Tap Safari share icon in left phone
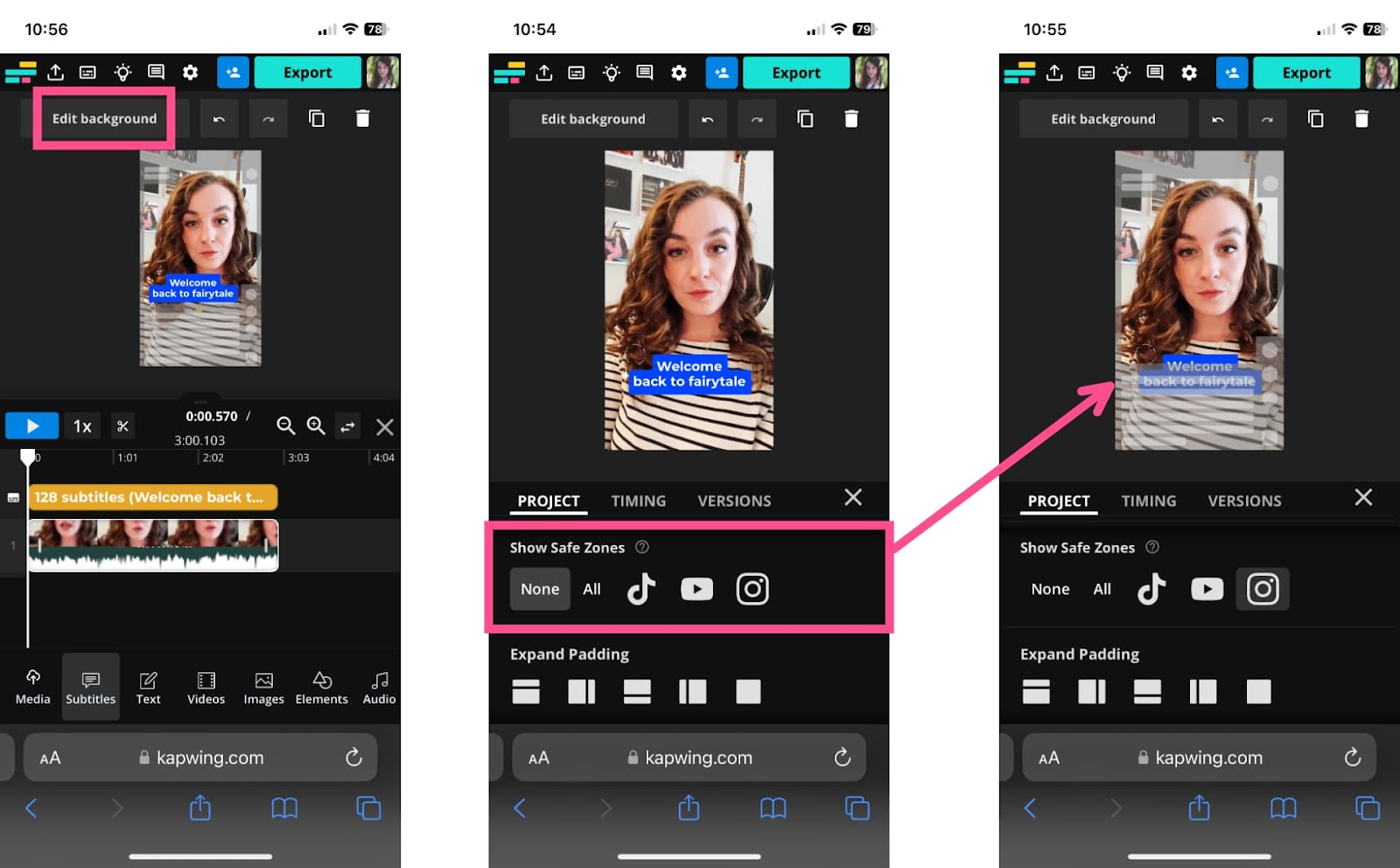The height and width of the screenshot is (868, 1400). 200,807
